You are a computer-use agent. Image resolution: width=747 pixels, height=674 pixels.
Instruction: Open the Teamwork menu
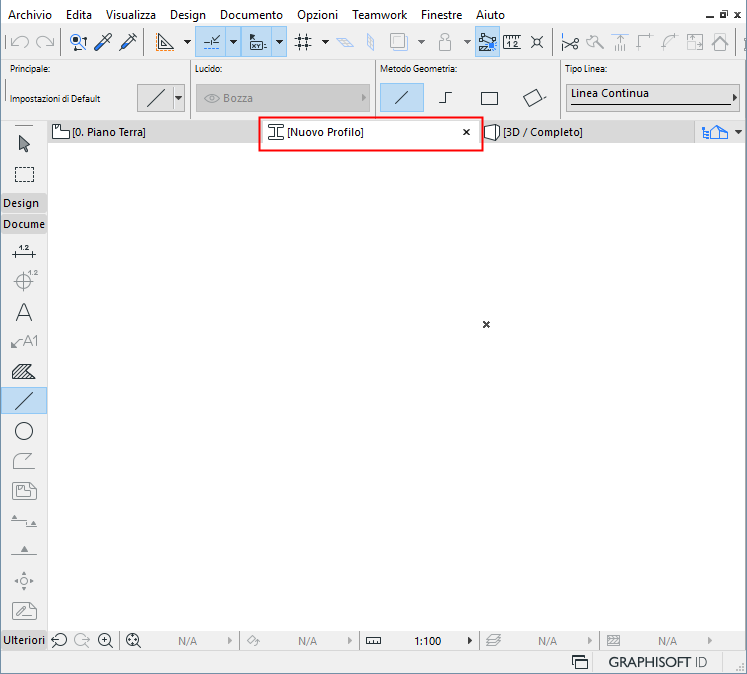point(380,15)
